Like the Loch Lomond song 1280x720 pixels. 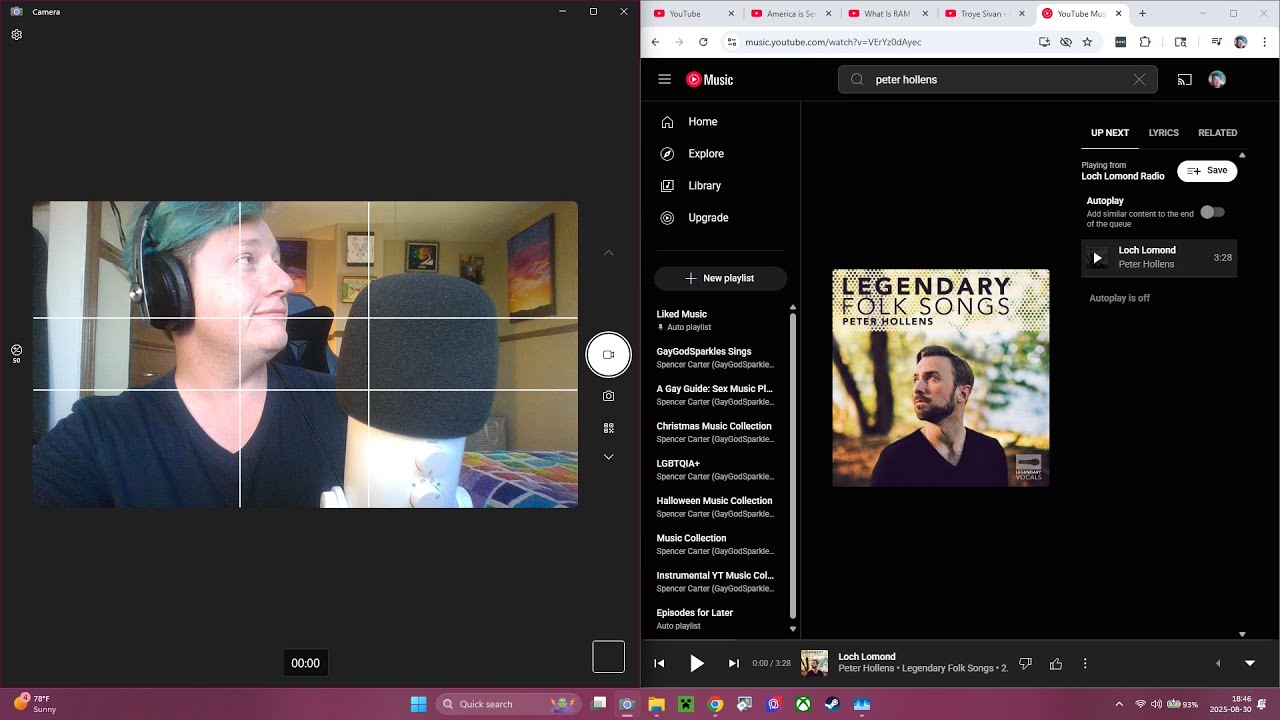point(1055,663)
